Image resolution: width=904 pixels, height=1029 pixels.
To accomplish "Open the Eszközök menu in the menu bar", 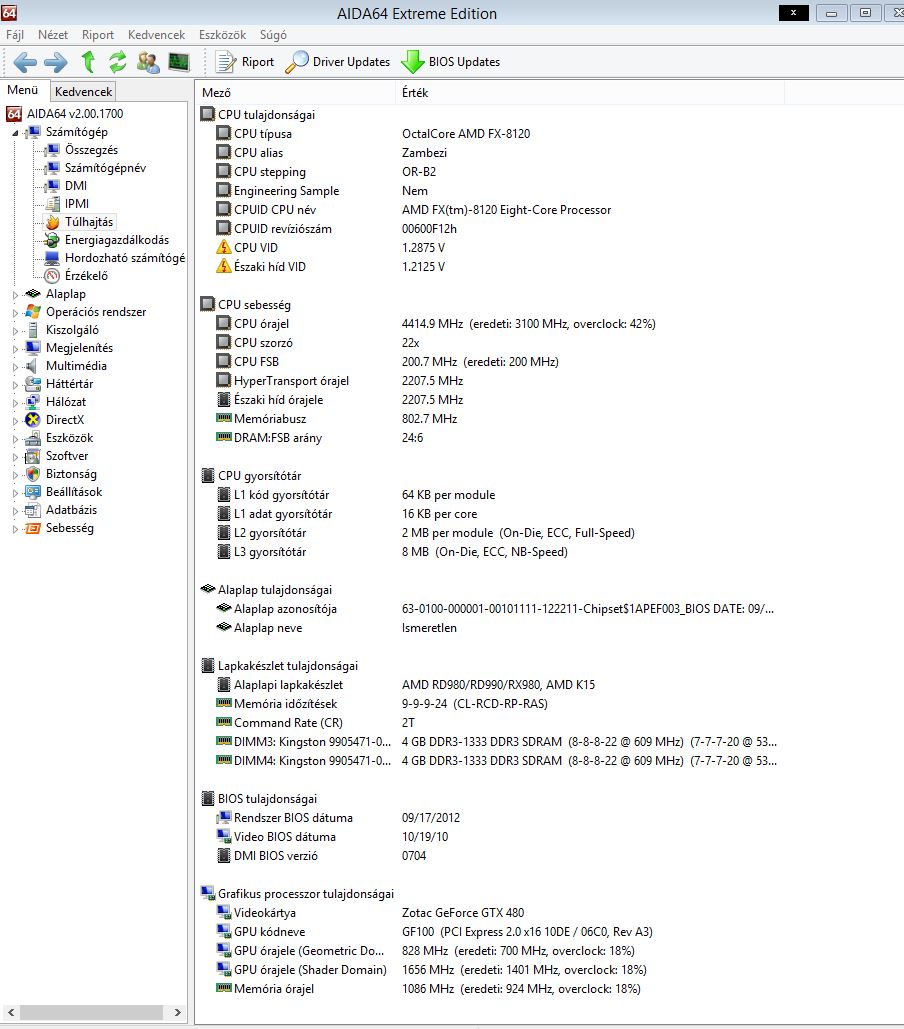I will coord(222,35).
